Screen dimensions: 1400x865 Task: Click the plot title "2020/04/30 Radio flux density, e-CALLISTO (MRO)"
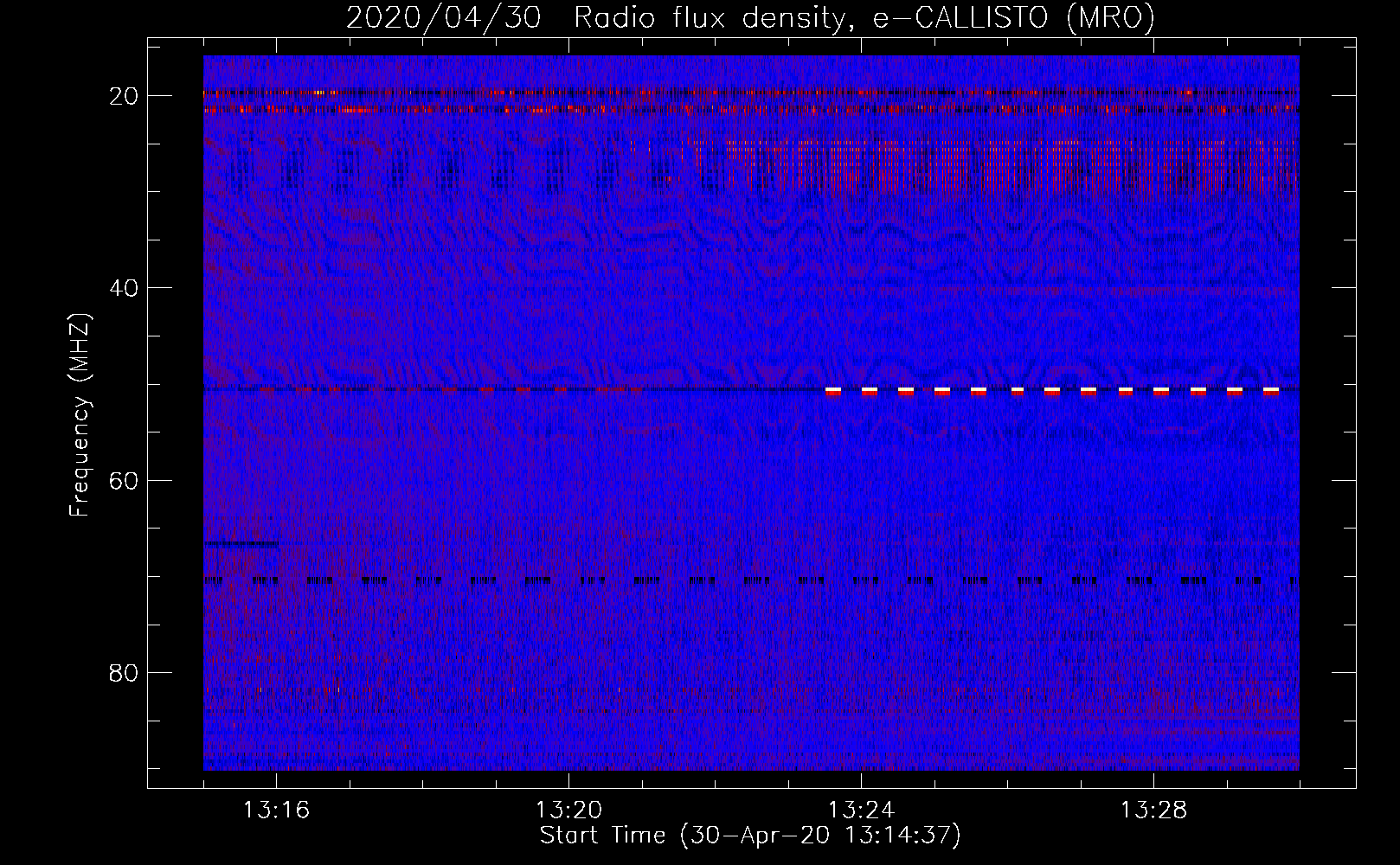750,18
